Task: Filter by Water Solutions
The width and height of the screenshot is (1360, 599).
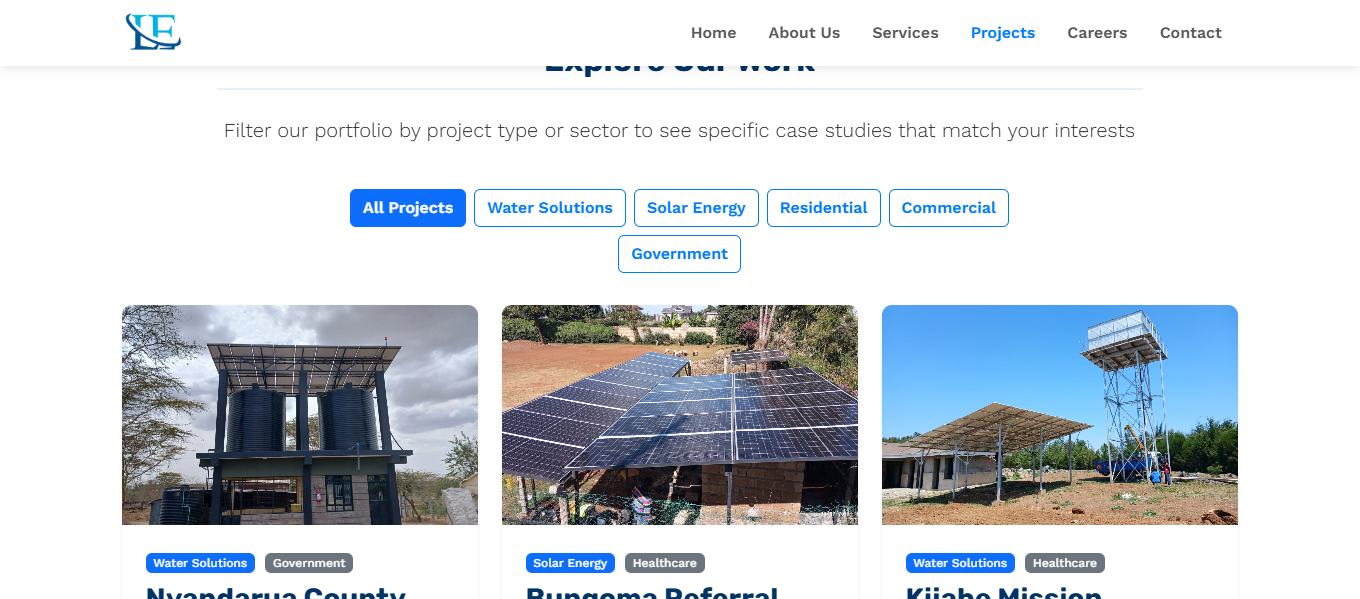Action: [550, 208]
